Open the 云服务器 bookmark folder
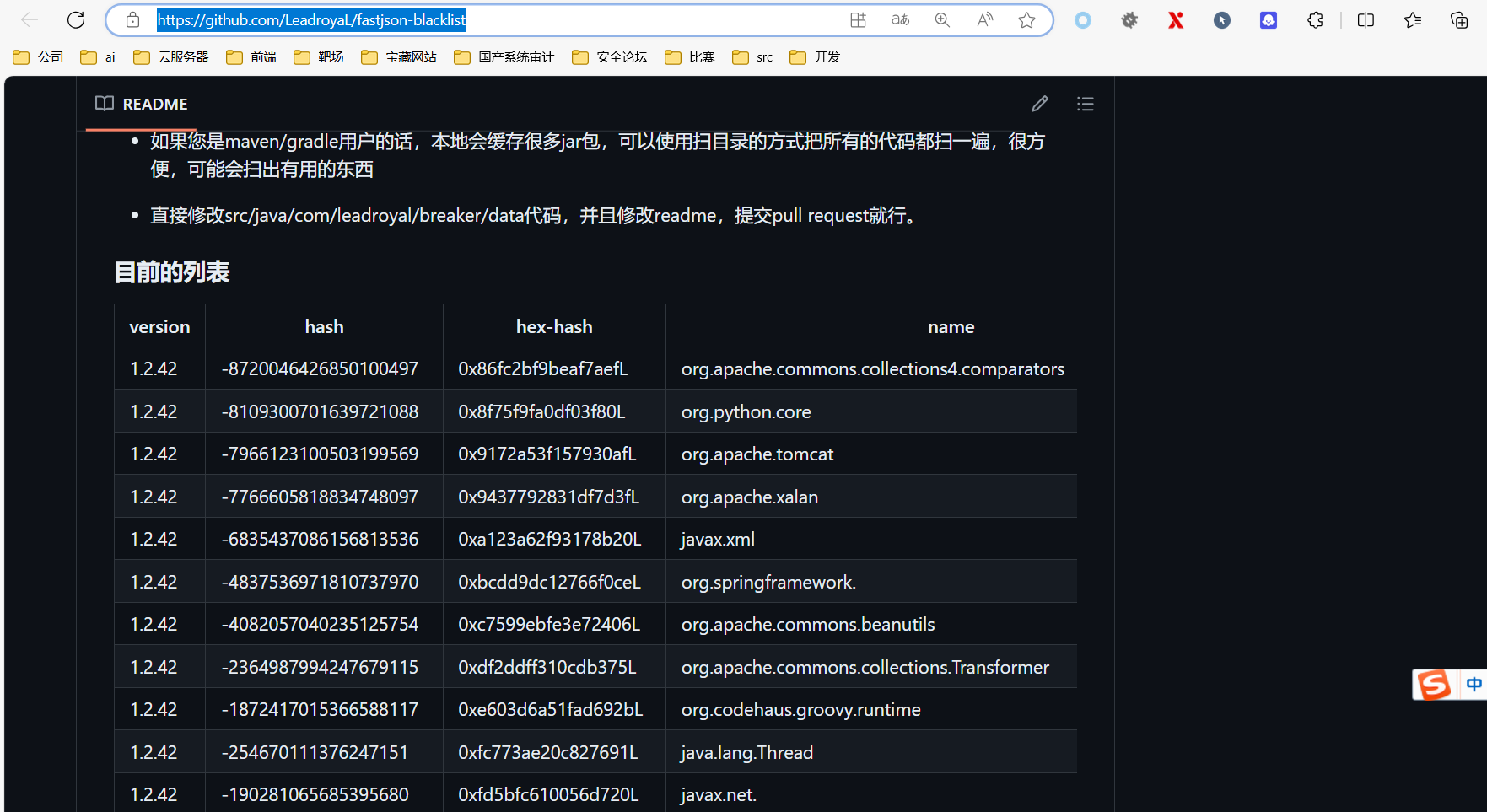 (171, 57)
